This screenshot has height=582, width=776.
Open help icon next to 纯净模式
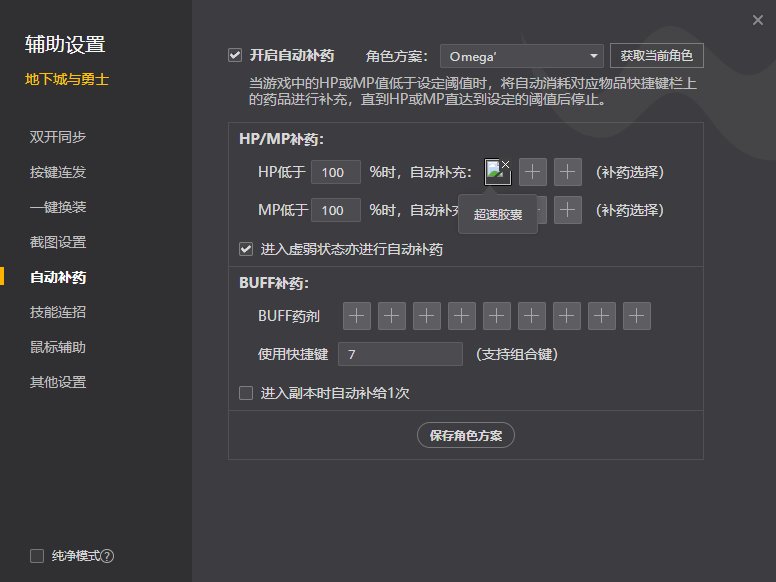107,556
